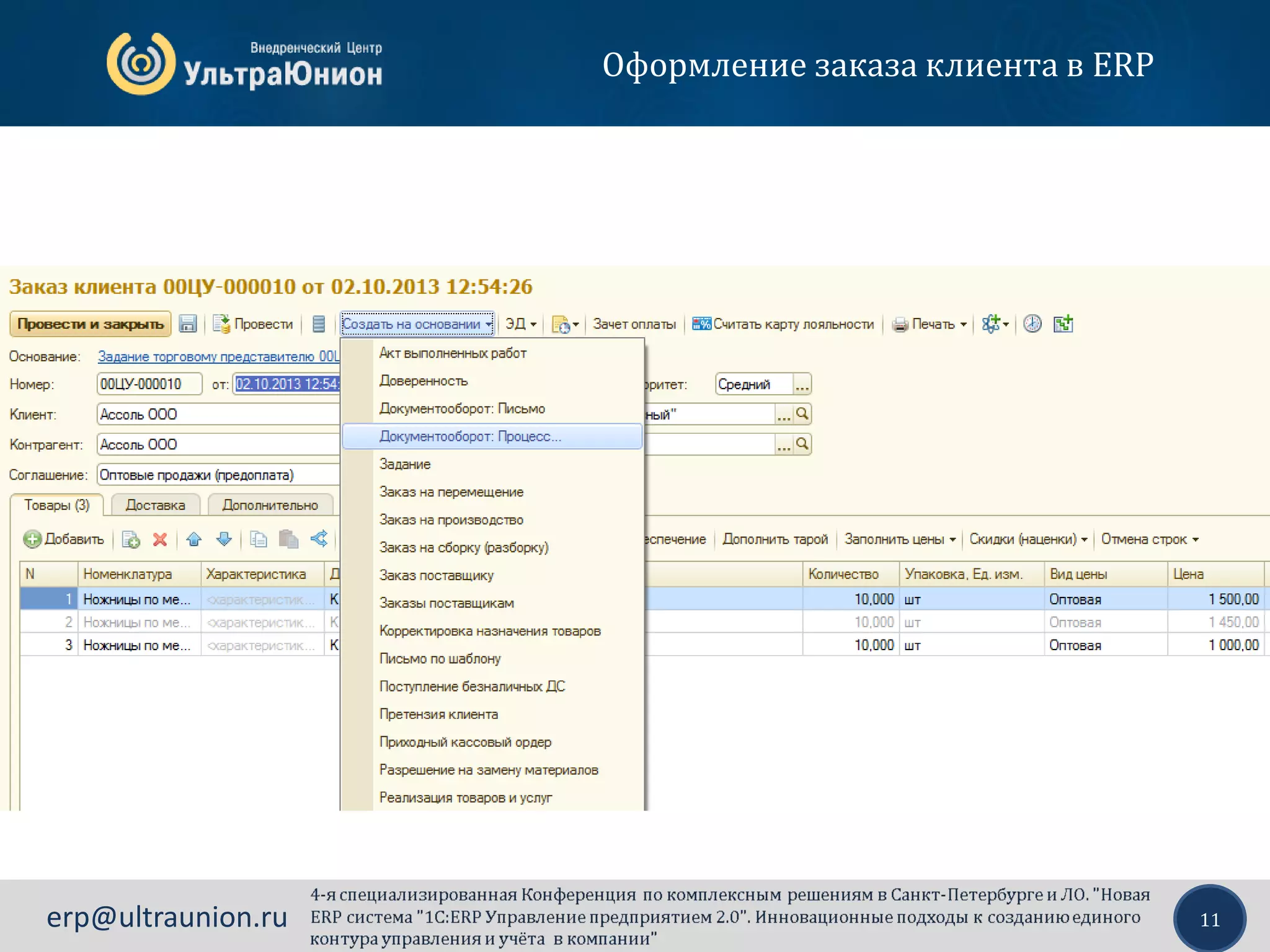
Task: Select Задание menu entry
Action: point(492,464)
